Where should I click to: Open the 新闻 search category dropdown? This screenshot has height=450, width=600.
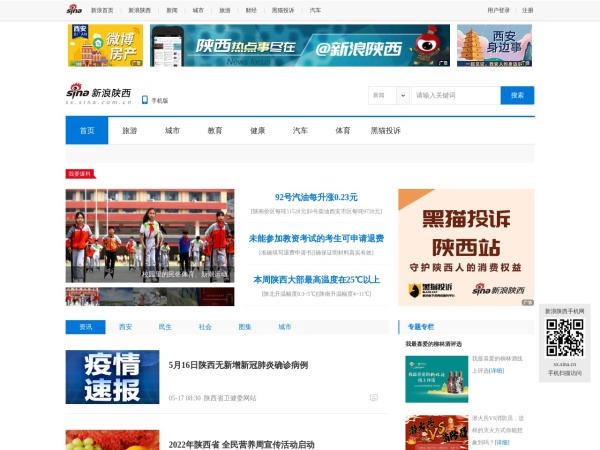coord(388,95)
